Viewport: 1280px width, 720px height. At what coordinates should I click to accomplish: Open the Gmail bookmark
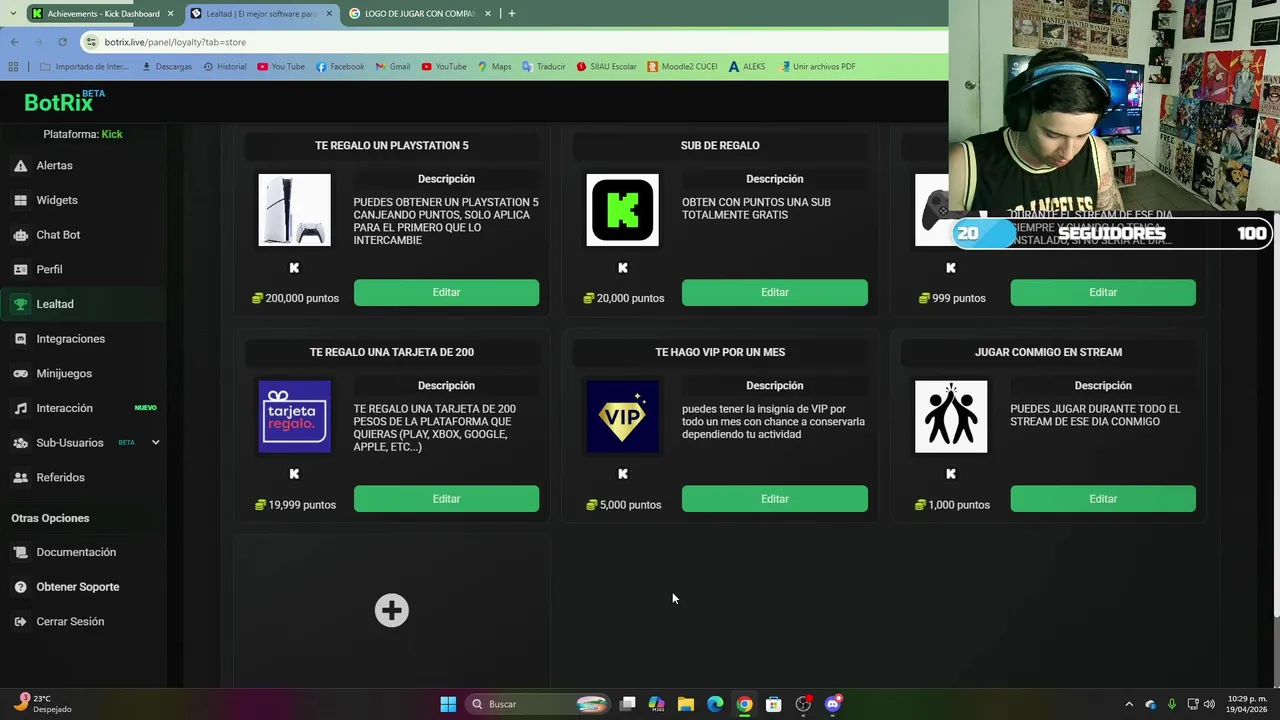tap(393, 67)
